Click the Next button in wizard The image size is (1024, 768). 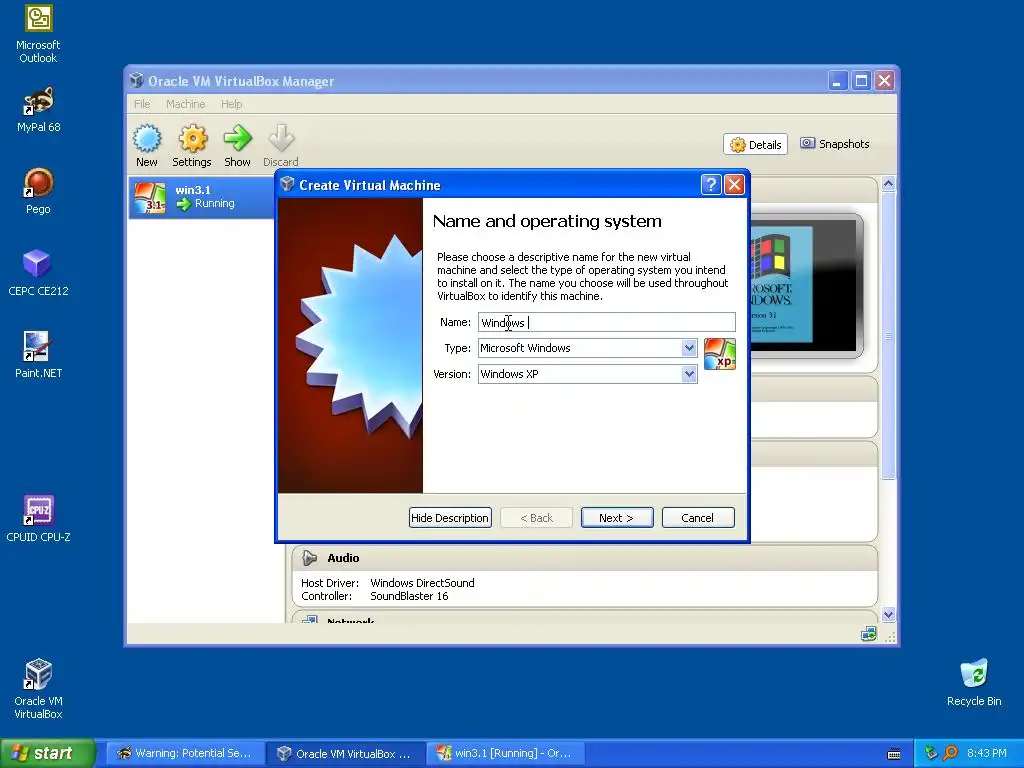point(617,518)
